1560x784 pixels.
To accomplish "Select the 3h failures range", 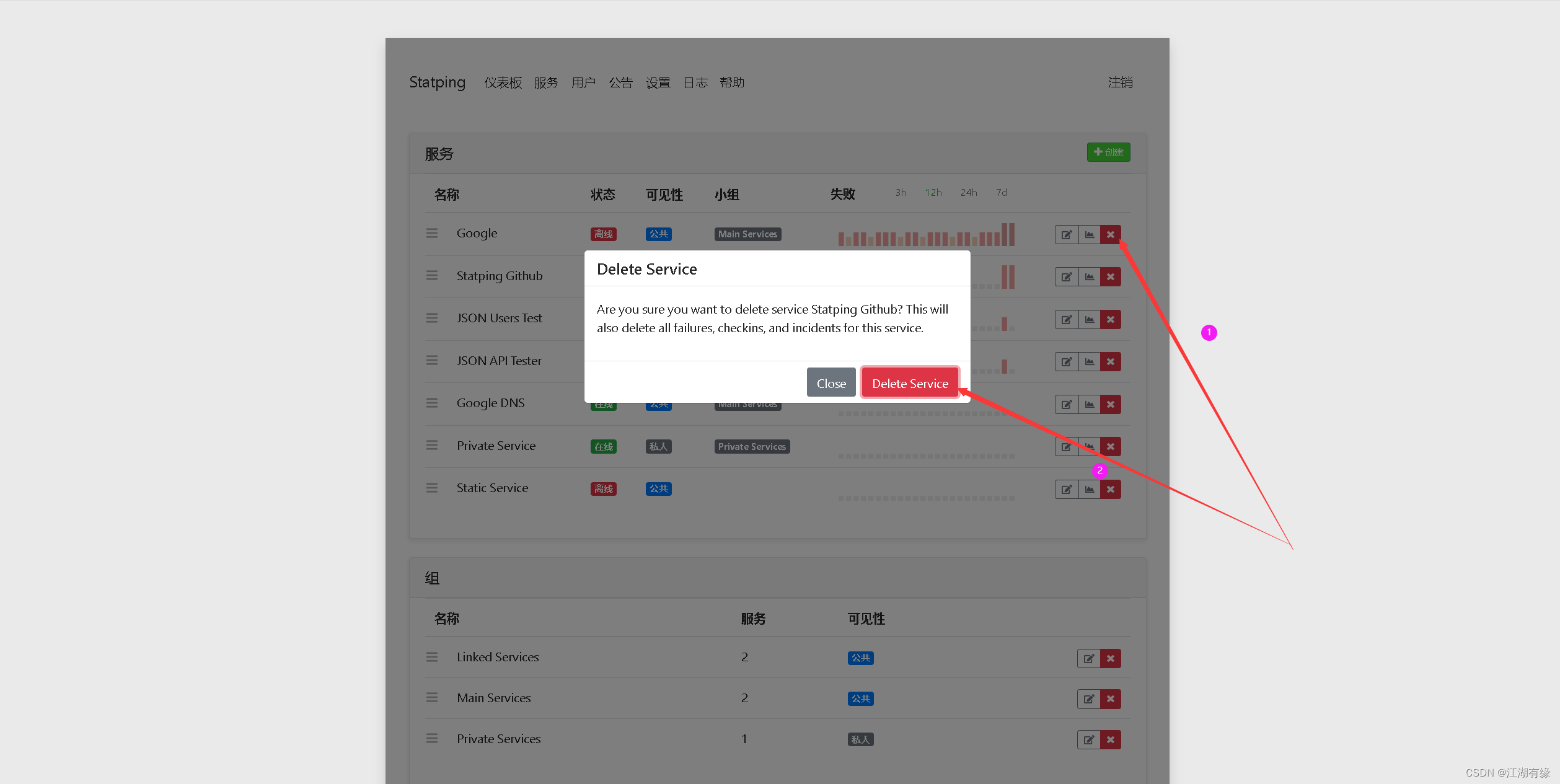I will click(901, 193).
